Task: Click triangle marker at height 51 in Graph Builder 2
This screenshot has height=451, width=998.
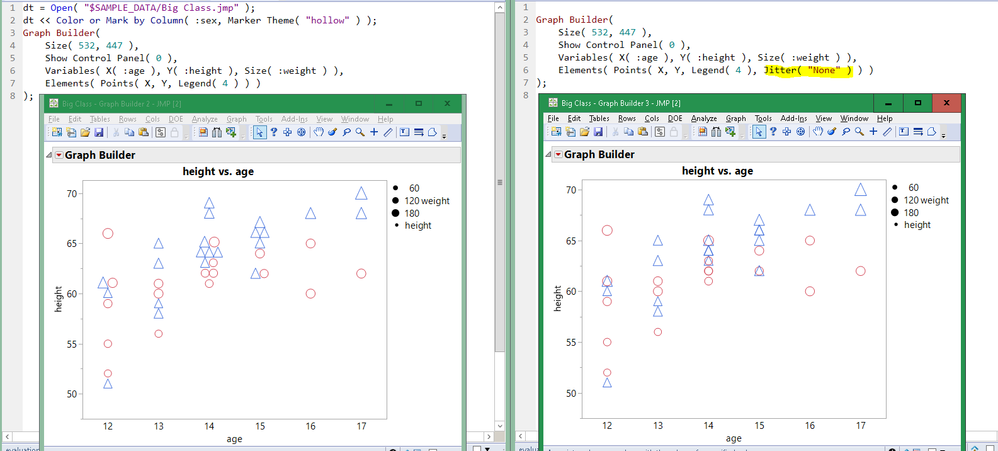Action: click(x=108, y=384)
